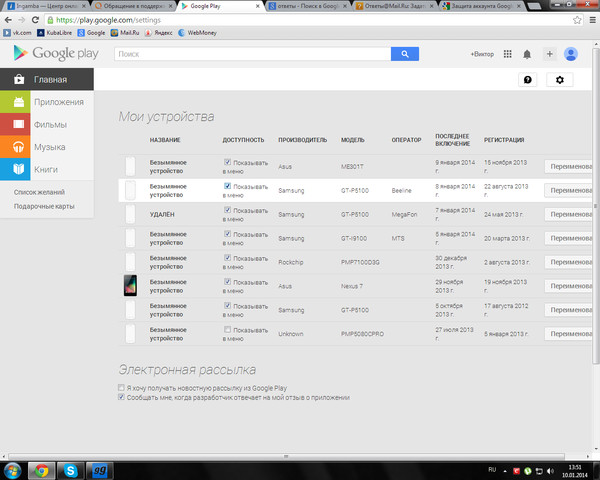Viewport: 600px width, 480px height.
Task: Open the WebMoney bookmark
Action: pos(197,33)
